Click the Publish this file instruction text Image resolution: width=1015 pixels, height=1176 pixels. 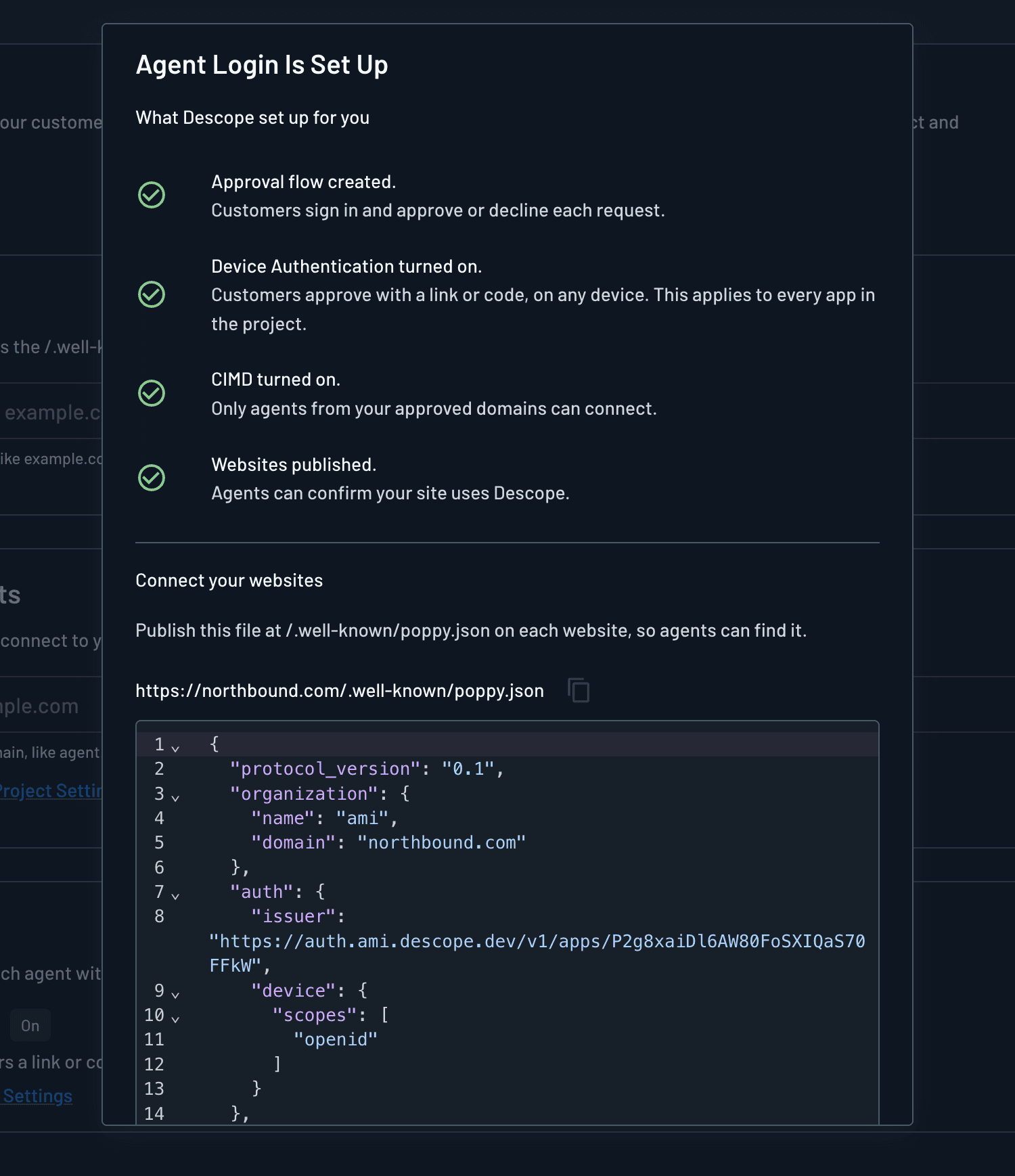click(471, 631)
